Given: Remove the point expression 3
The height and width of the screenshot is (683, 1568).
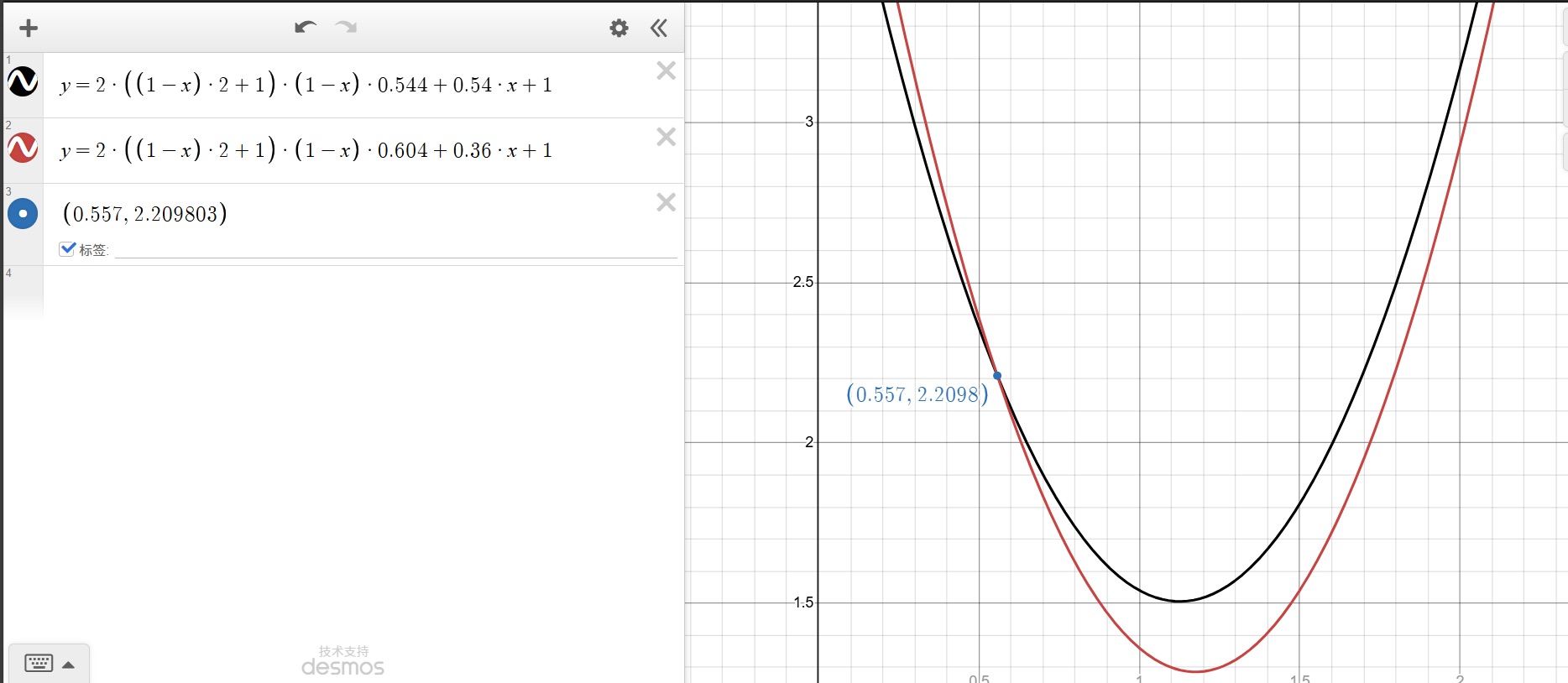Looking at the screenshot, I should point(666,202).
